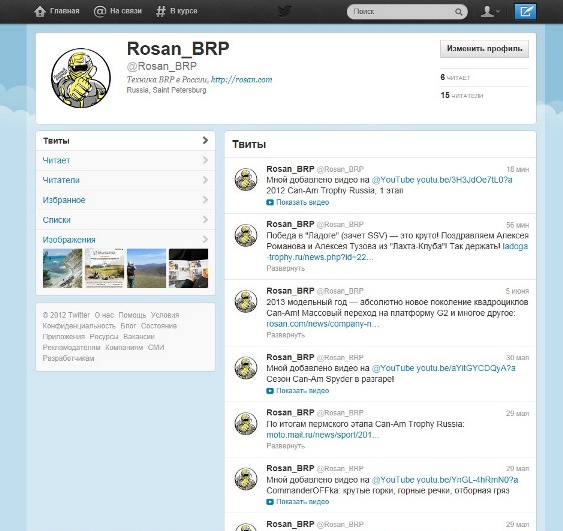563x531 pixels.
Task: Open Конфиденциальность footer link
Action: tap(79, 326)
